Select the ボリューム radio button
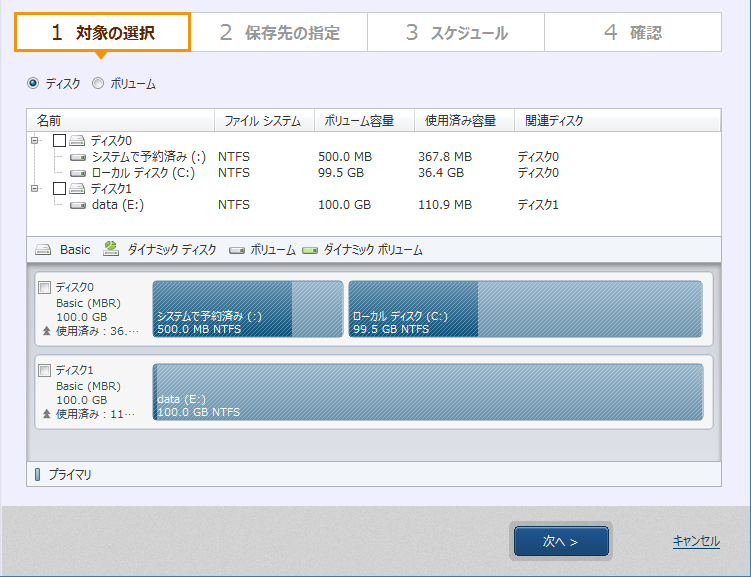751x577 pixels. point(98,84)
